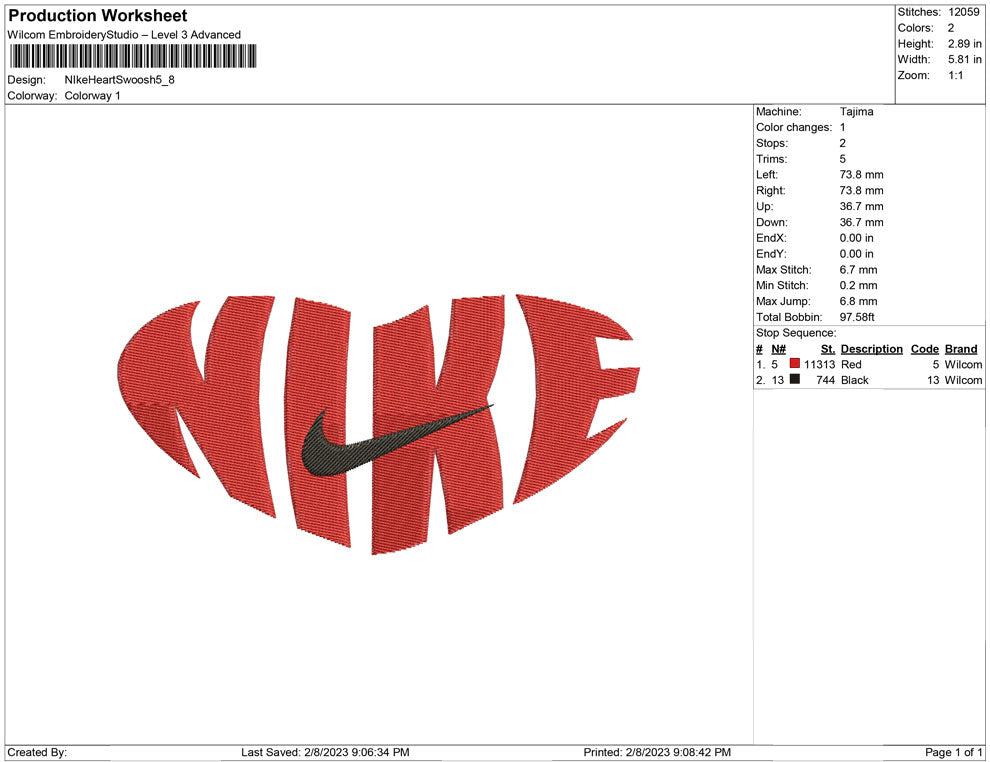Image resolution: width=990 pixels, height=762 pixels.
Task: Click the Stops value 2
Action: tap(842, 143)
